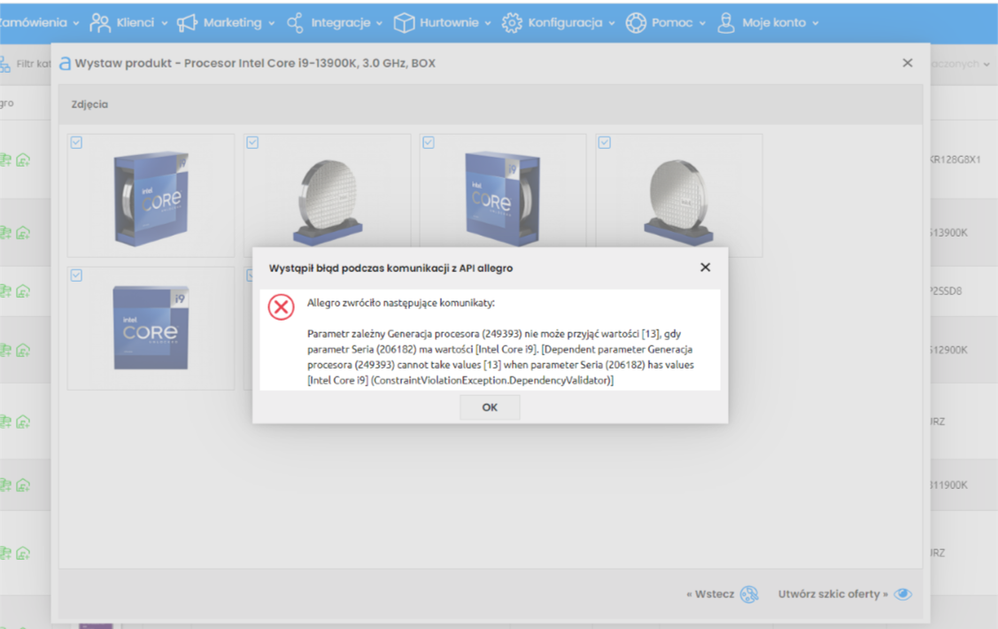Uncheck the checkbox on the front-facing Core box photo

(x=76, y=275)
